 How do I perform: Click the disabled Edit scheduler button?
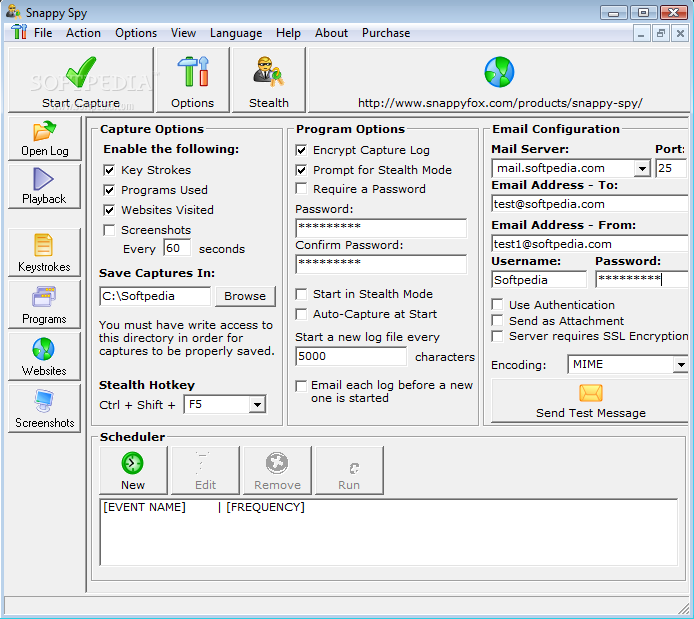(x=205, y=470)
